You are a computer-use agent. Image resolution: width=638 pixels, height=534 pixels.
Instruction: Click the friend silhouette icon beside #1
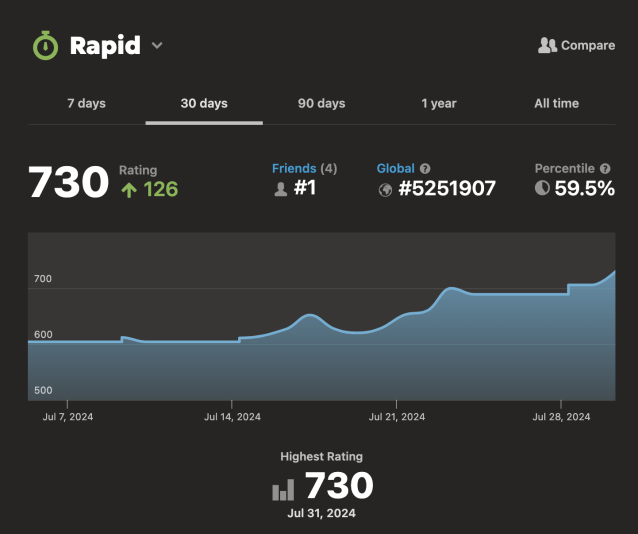tap(281, 189)
